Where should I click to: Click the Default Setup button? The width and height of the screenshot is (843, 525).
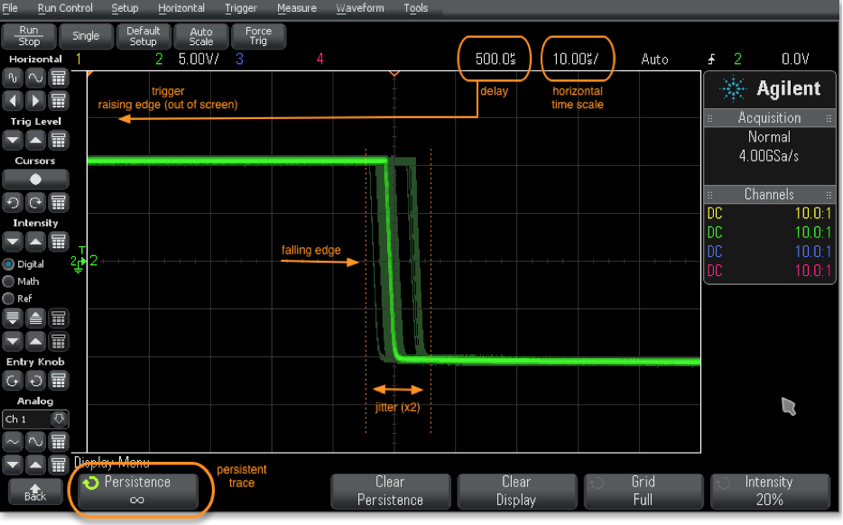pos(143,36)
